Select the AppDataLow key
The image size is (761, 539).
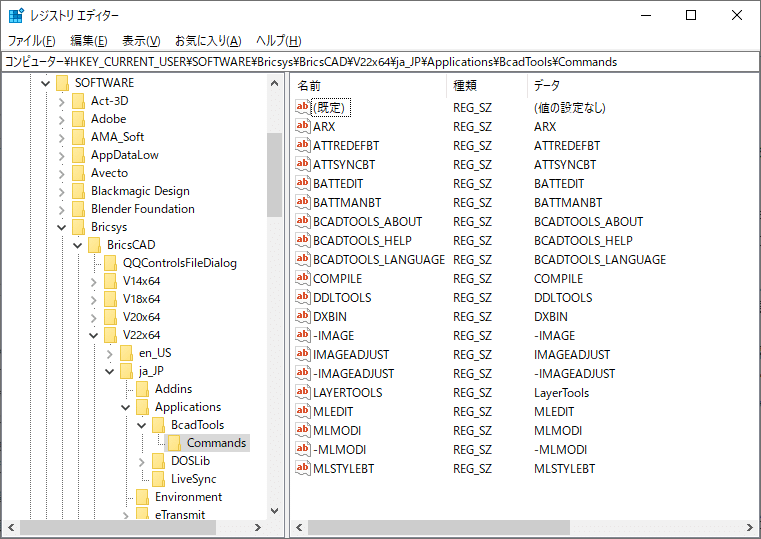coord(125,155)
